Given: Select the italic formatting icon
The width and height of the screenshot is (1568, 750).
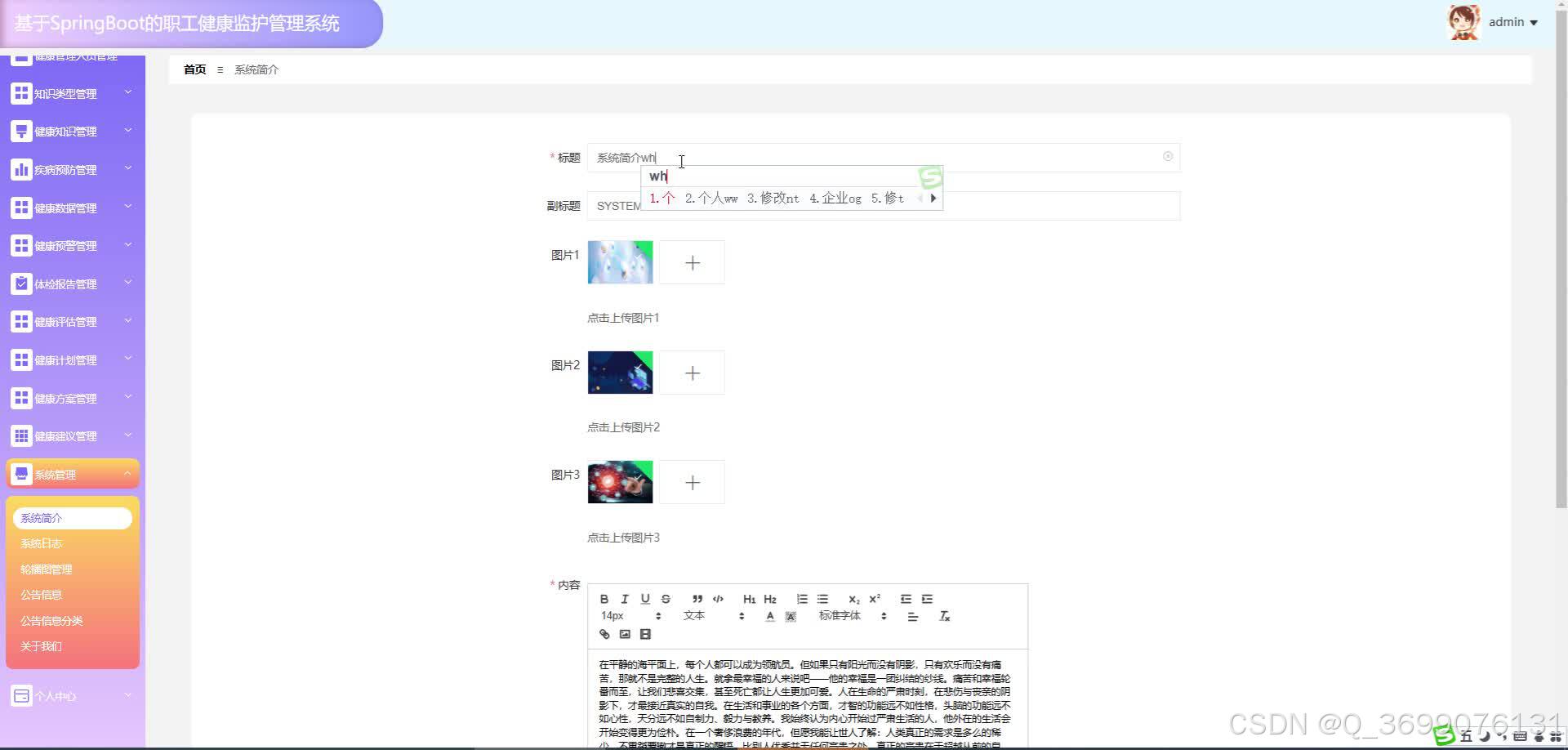Looking at the screenshot, I should (x=625, y=599).
